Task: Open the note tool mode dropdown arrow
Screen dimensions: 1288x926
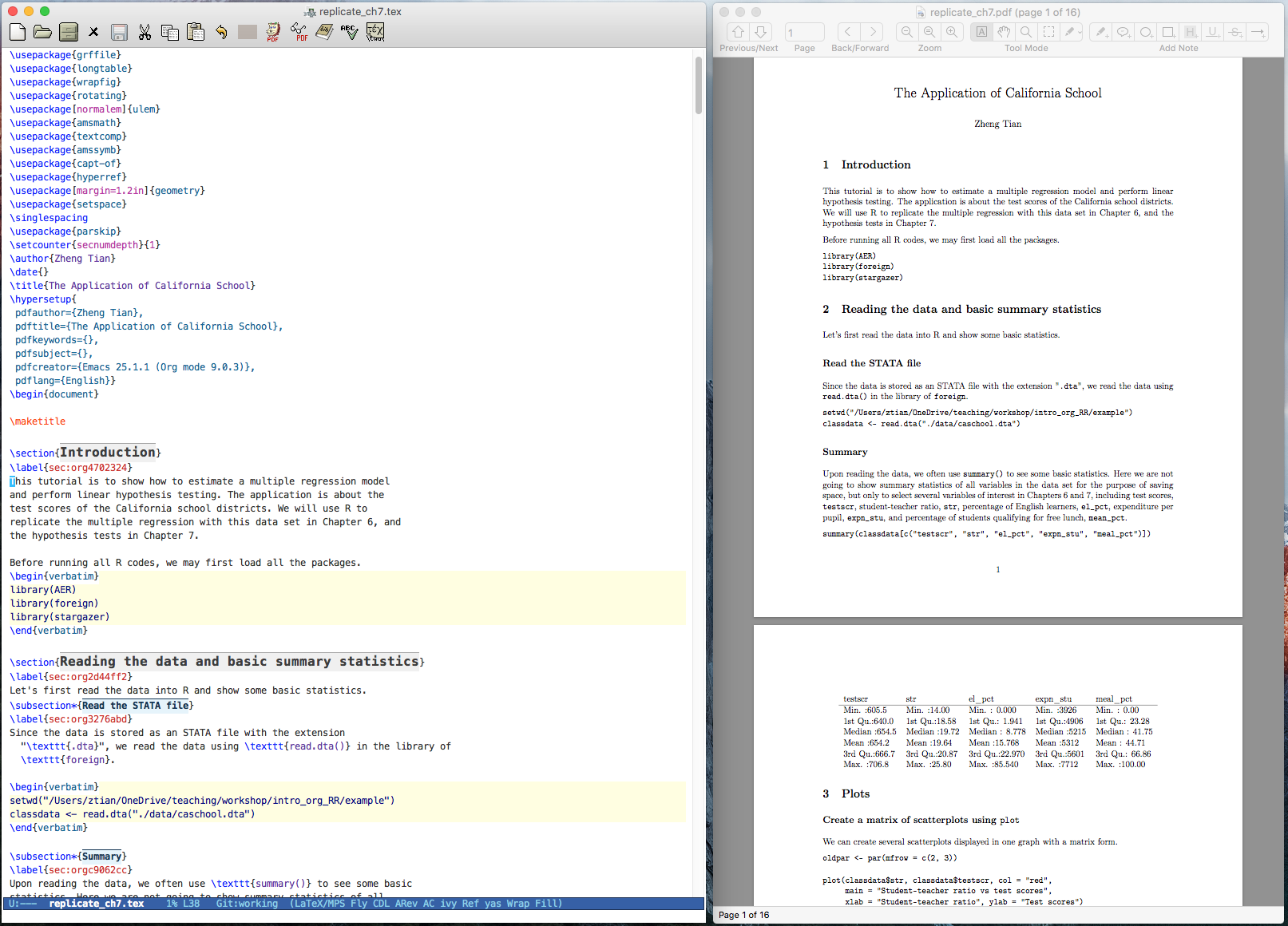Action: point(1079,32)
